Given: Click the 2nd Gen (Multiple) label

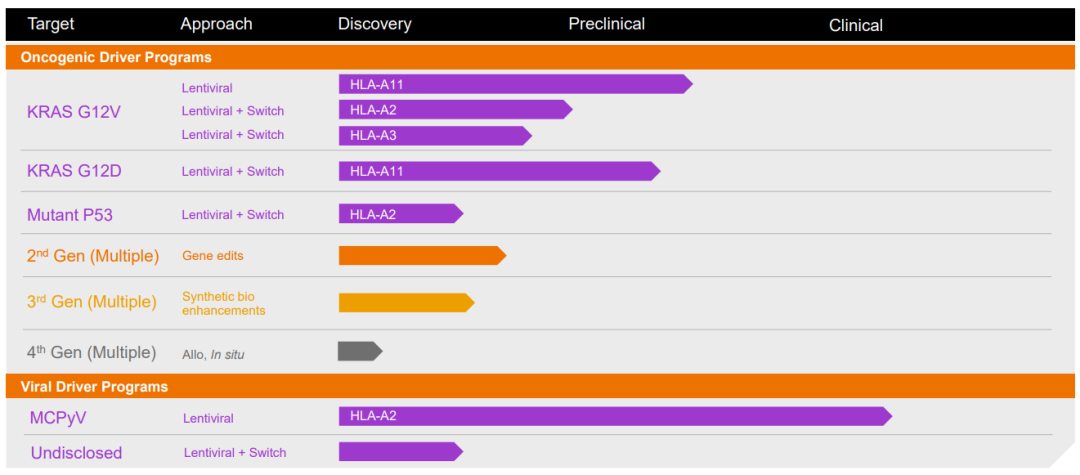Looking at the screenshot, I should (93, 256).
